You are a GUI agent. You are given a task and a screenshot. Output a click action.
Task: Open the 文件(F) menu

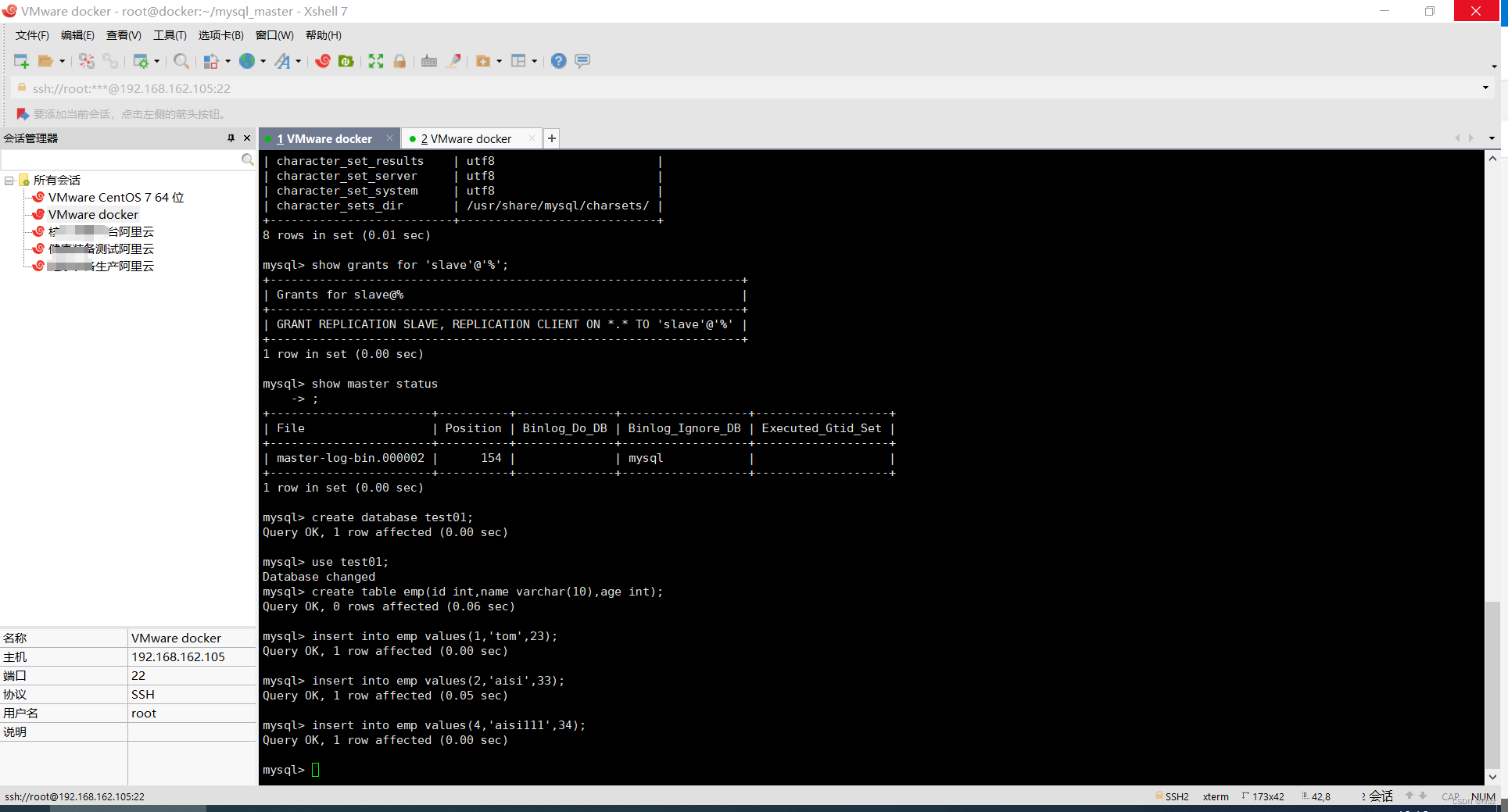[x=32, y=35]
